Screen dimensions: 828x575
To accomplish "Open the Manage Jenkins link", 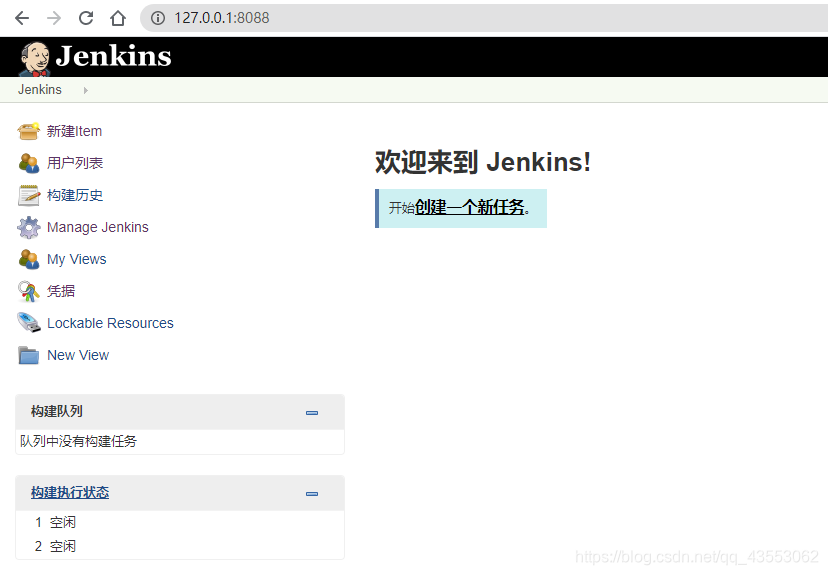I will tap(98, 227).
